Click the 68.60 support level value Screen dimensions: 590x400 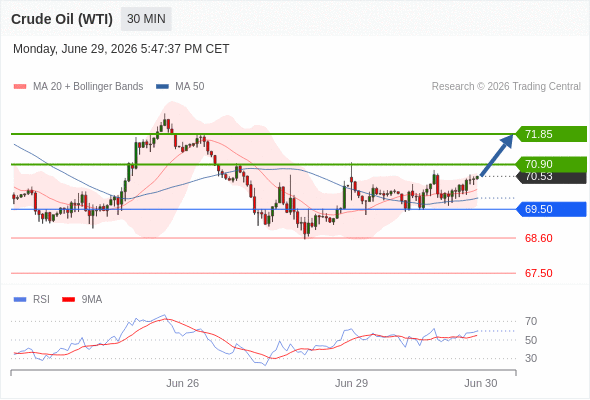coord(538,238)
